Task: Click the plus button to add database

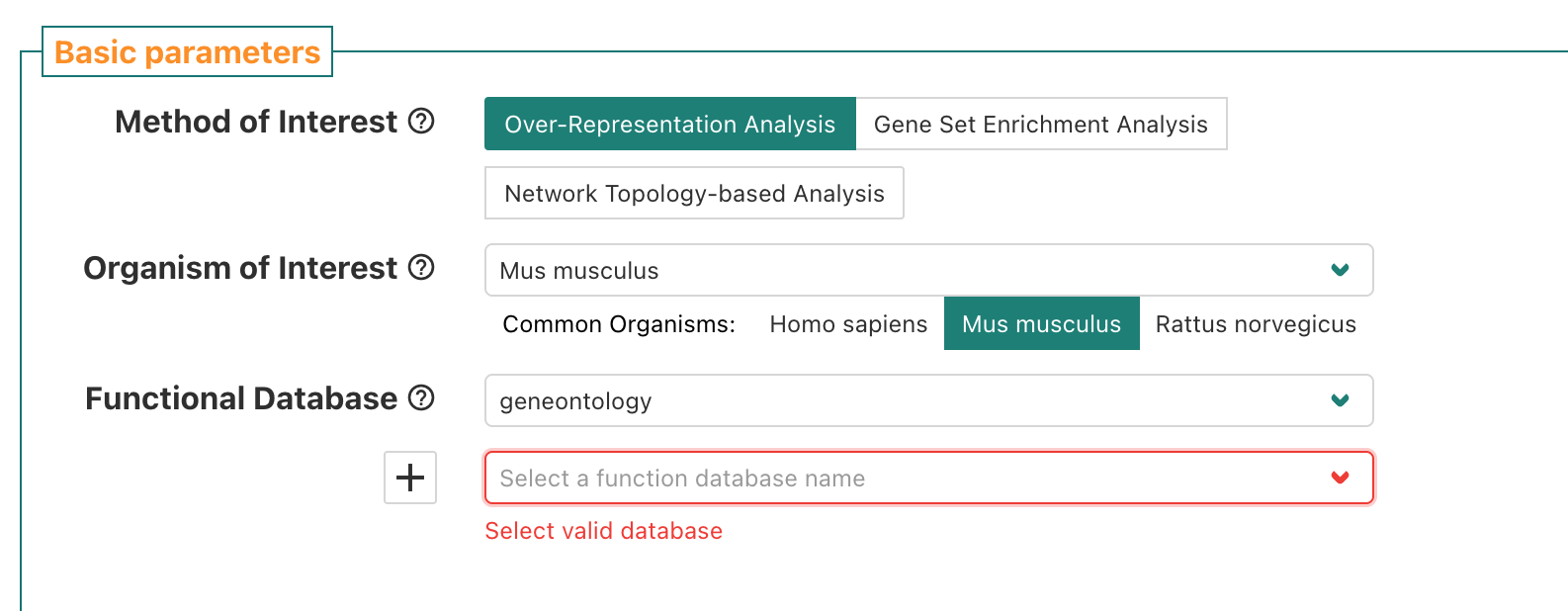Action: pos(410,479)
